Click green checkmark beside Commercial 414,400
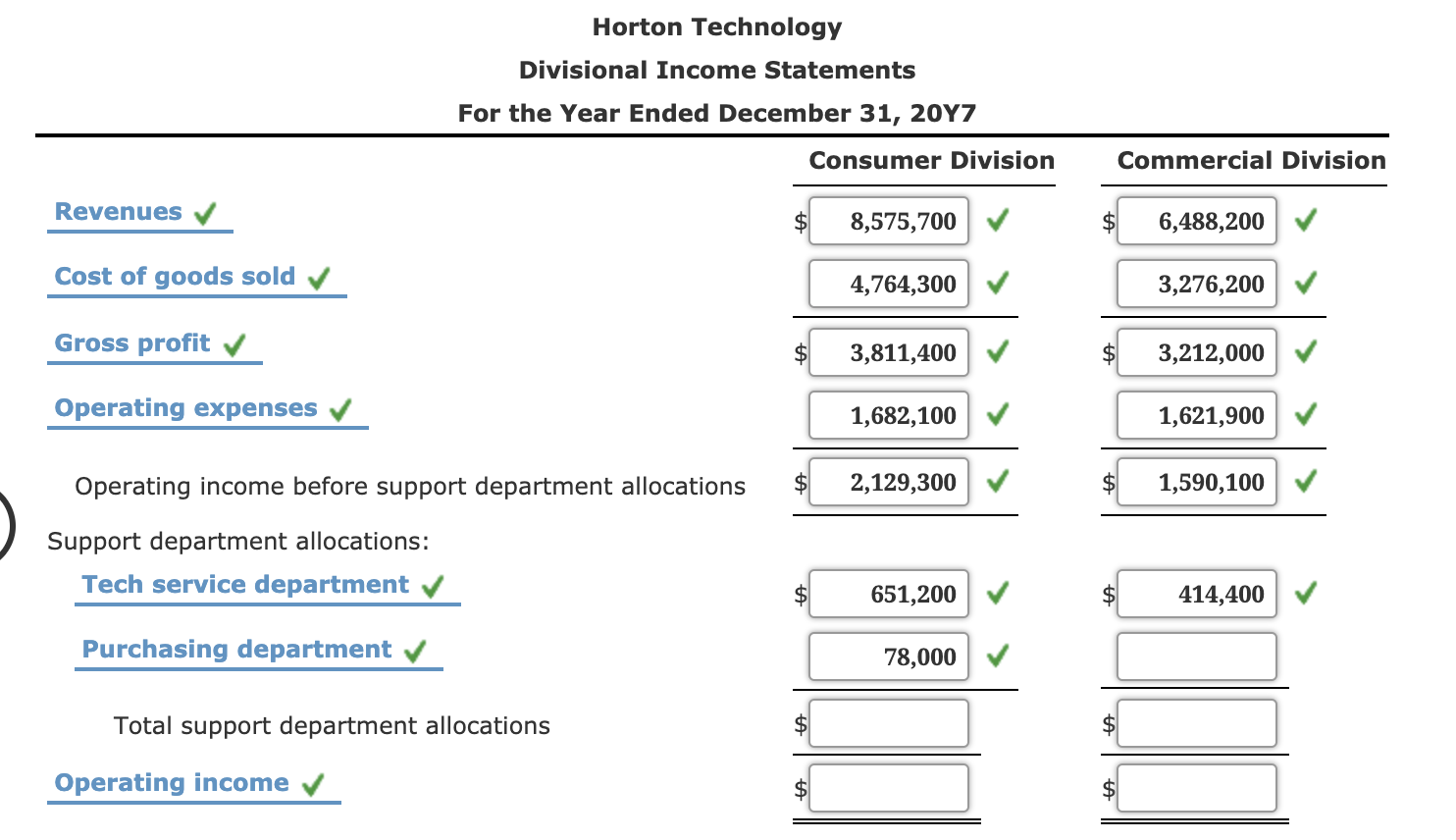This screenshot has height=840, width=1456. coord(1305,593)
